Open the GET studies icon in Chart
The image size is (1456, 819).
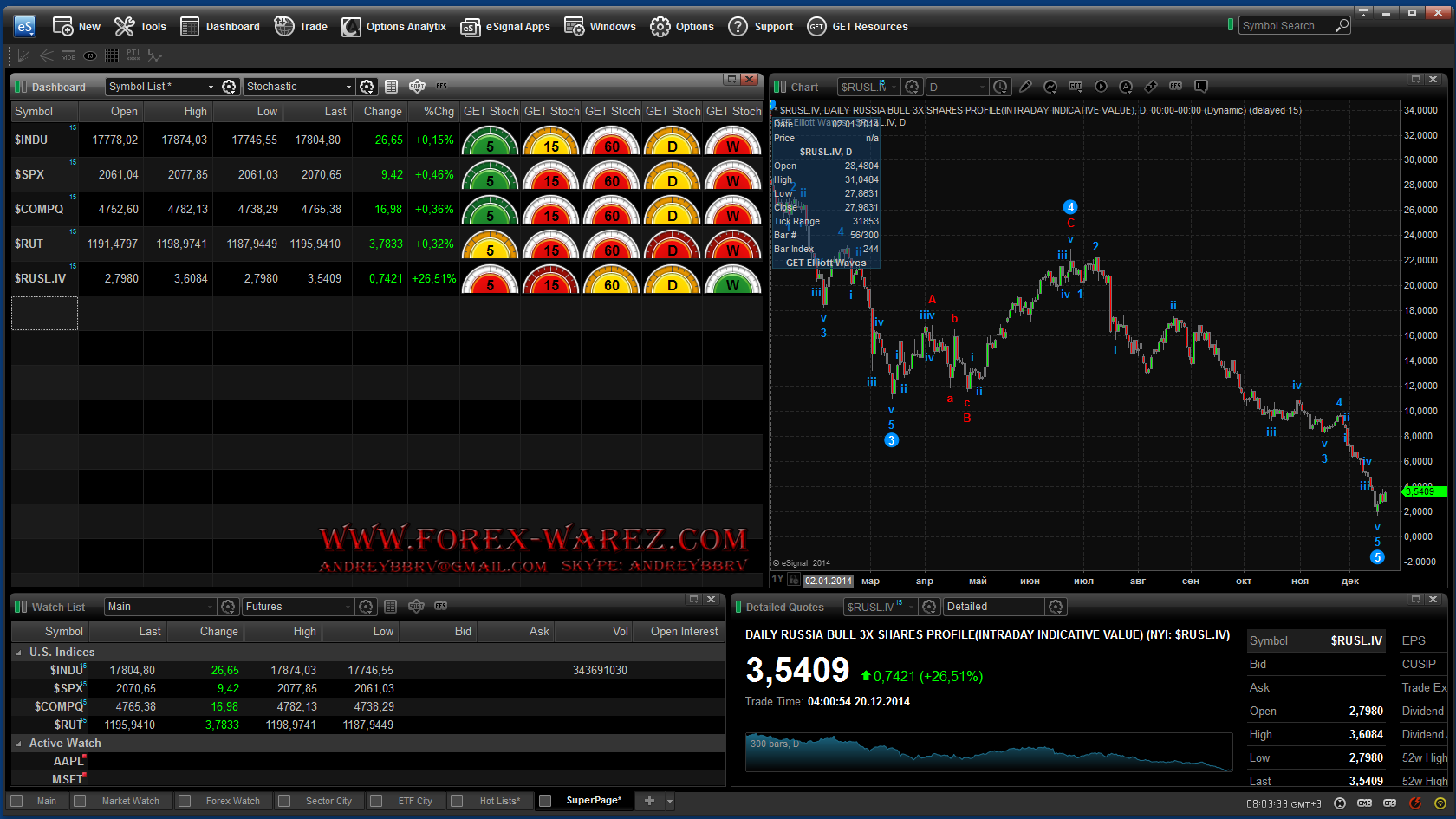1076,87
